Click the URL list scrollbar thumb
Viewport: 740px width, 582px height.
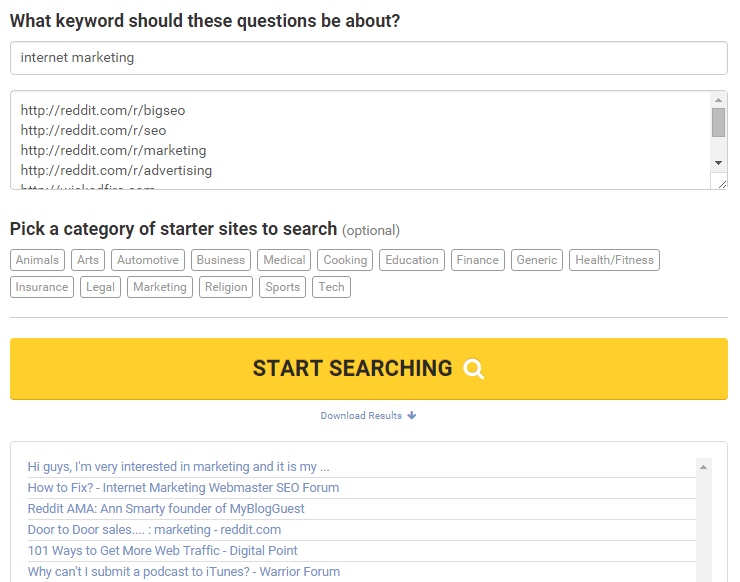[718, 123]
